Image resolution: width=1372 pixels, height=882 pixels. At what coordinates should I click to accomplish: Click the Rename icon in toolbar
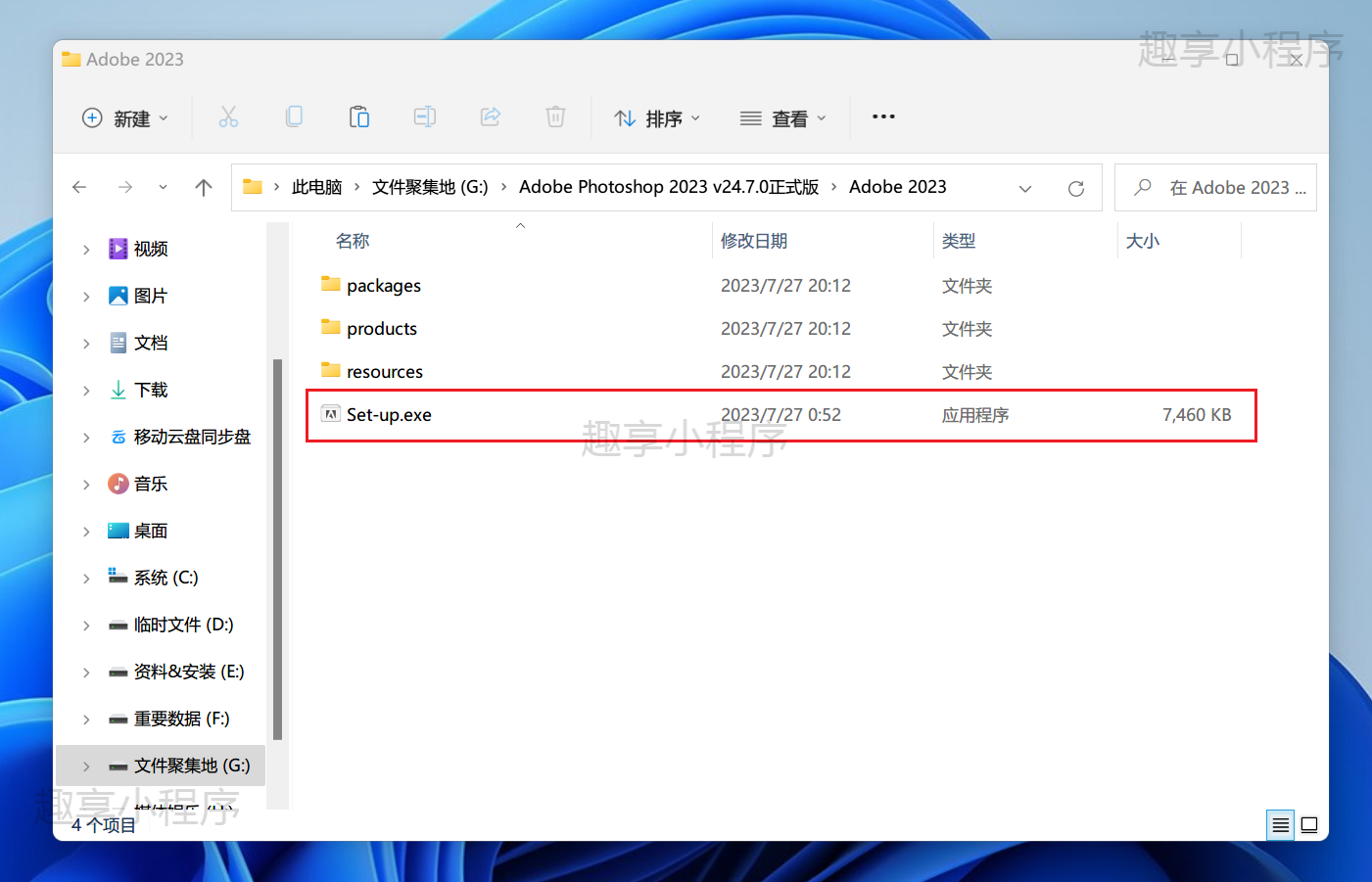pos(425,117)
